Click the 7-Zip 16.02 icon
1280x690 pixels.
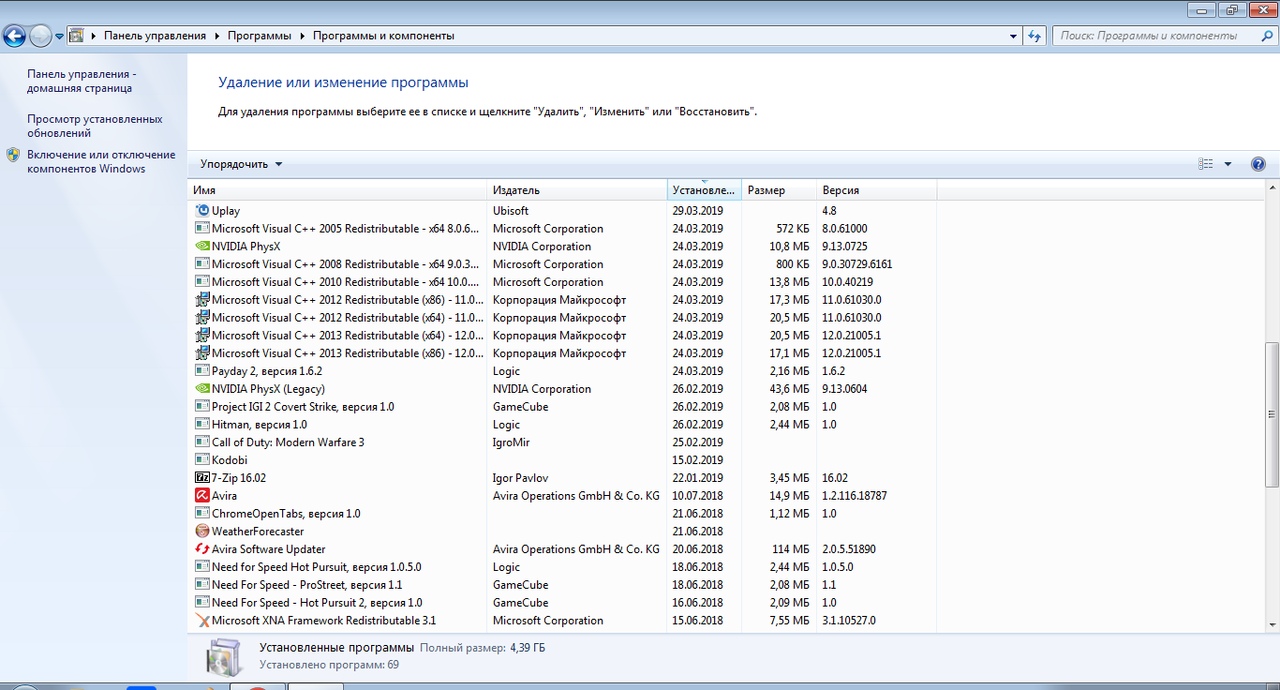(x=202, y=478)
